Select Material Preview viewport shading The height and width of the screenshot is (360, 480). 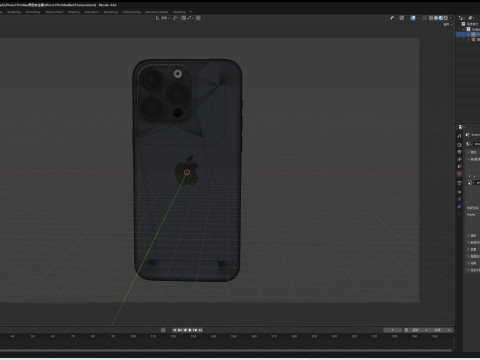pos(441,18)
